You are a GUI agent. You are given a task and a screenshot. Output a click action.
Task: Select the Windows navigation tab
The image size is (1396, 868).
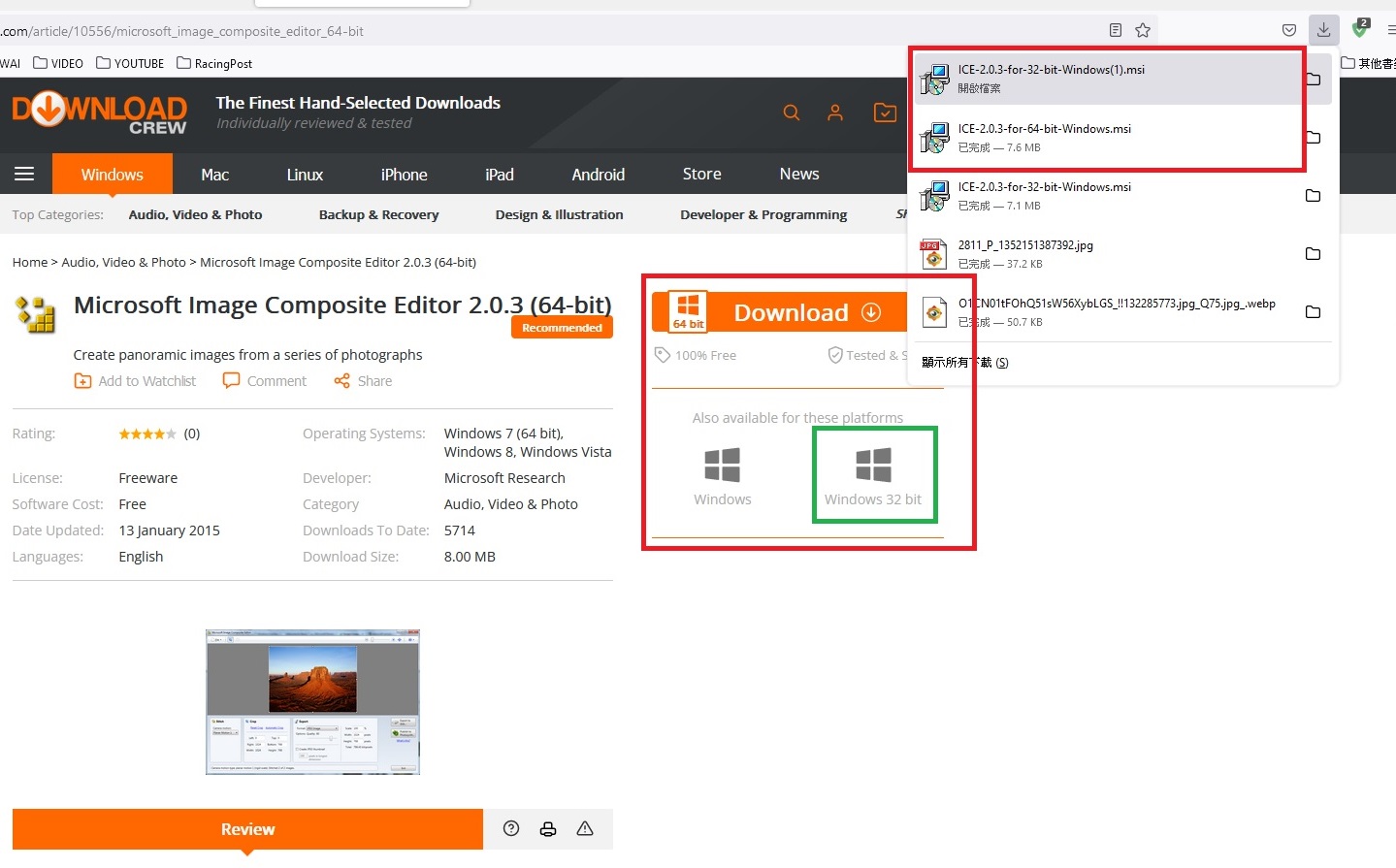click(113, 174)
